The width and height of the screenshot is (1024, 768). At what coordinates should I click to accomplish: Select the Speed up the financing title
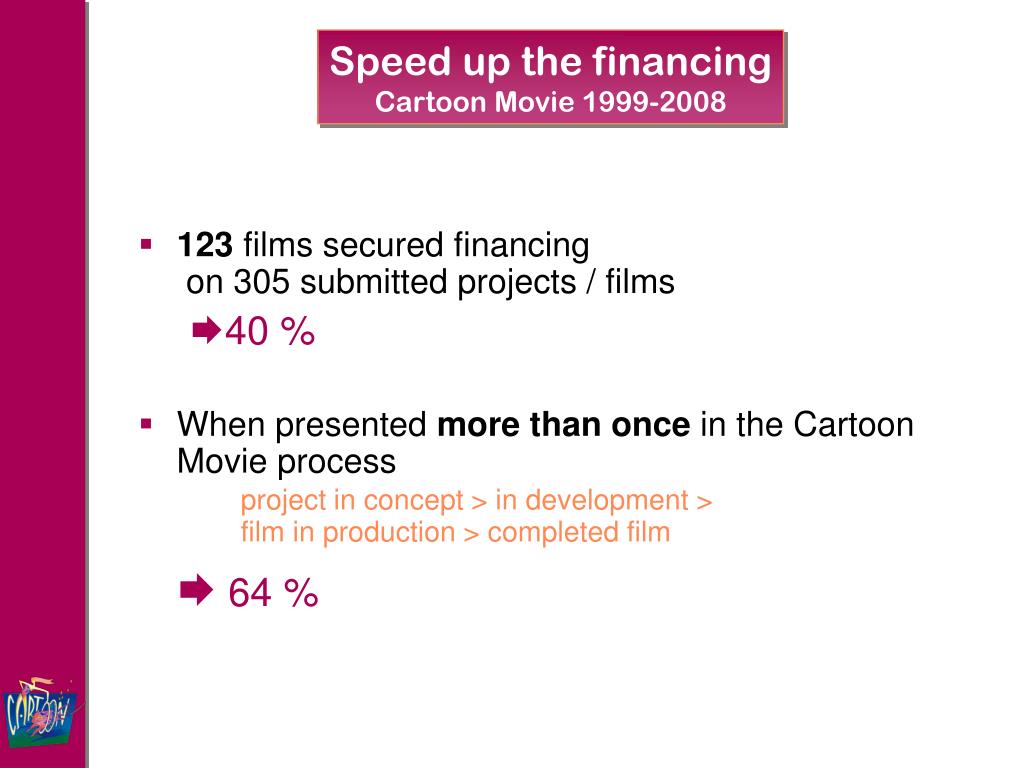pos(550,62)
